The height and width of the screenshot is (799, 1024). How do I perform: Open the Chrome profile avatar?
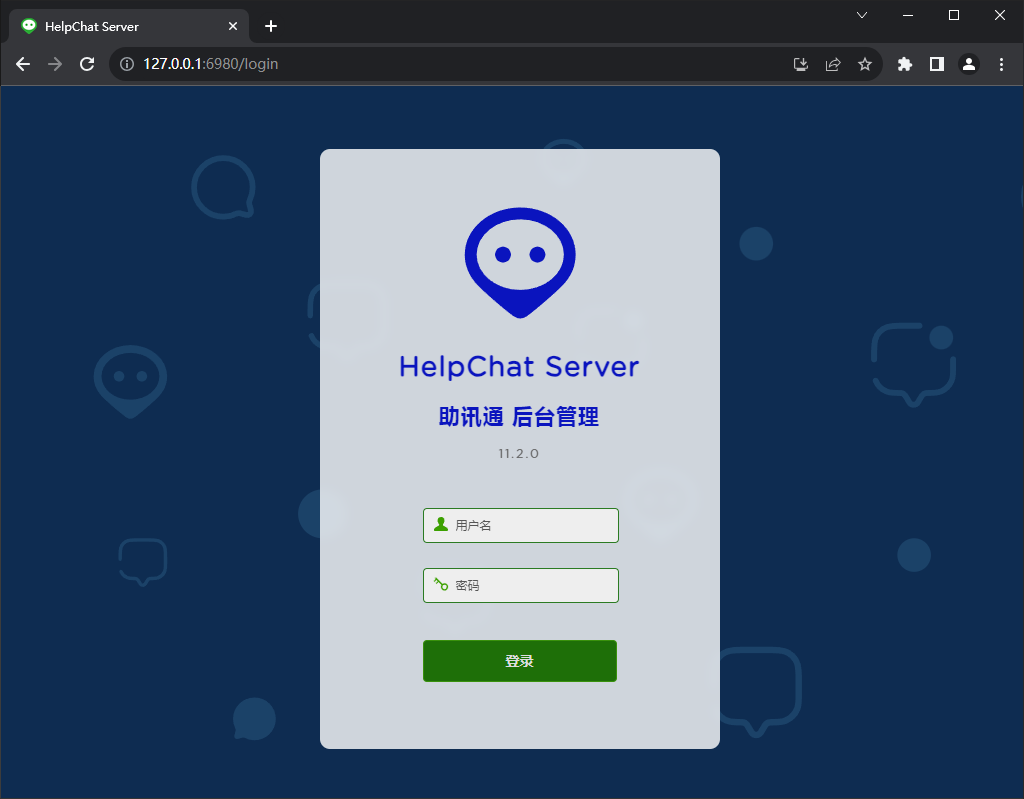[968, 64]
